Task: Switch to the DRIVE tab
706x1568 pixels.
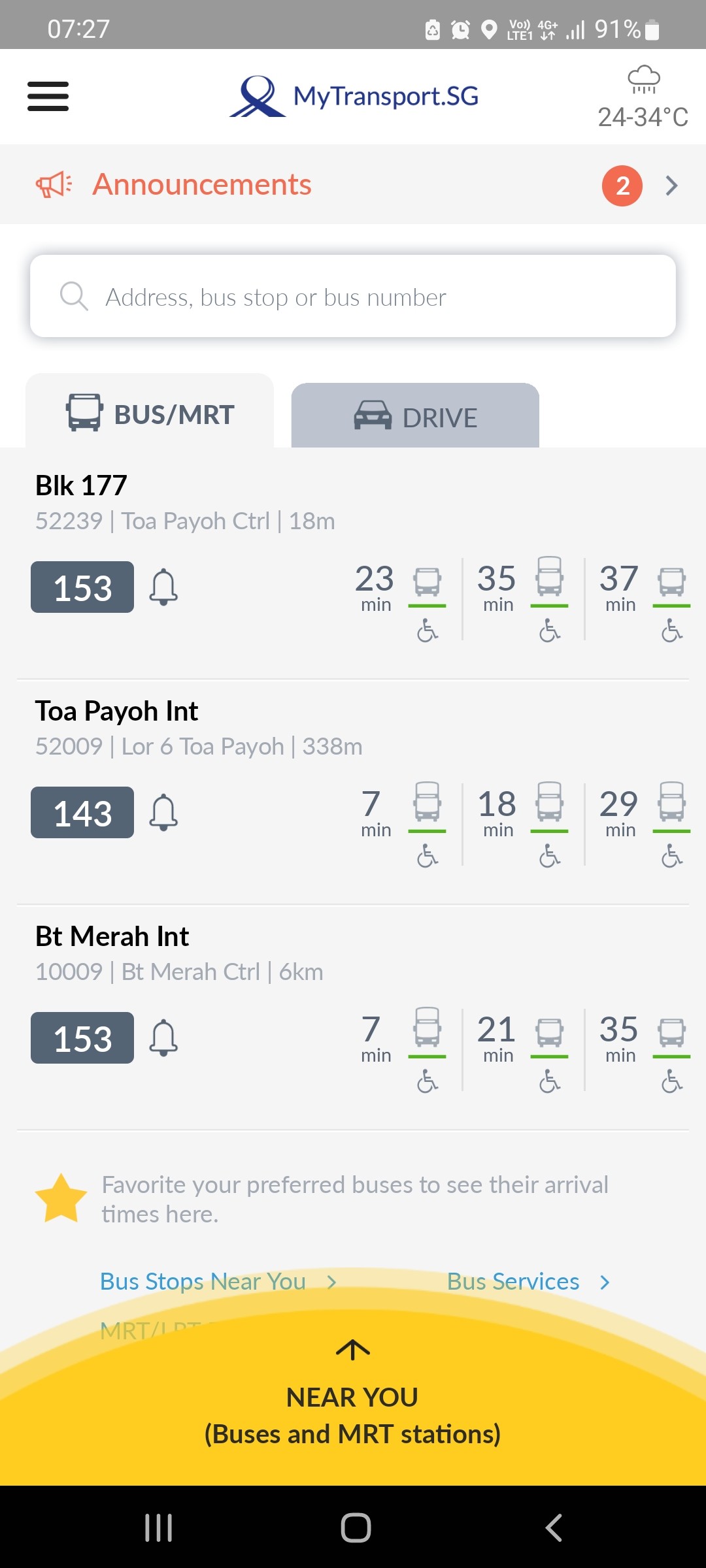Action: [415, 416]
